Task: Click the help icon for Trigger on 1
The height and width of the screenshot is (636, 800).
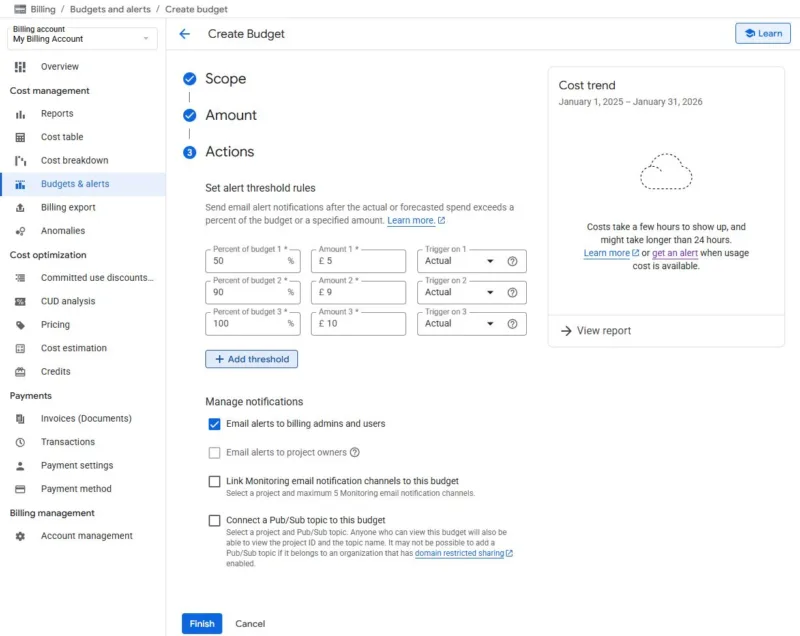Action: click(x=512, y=261)
